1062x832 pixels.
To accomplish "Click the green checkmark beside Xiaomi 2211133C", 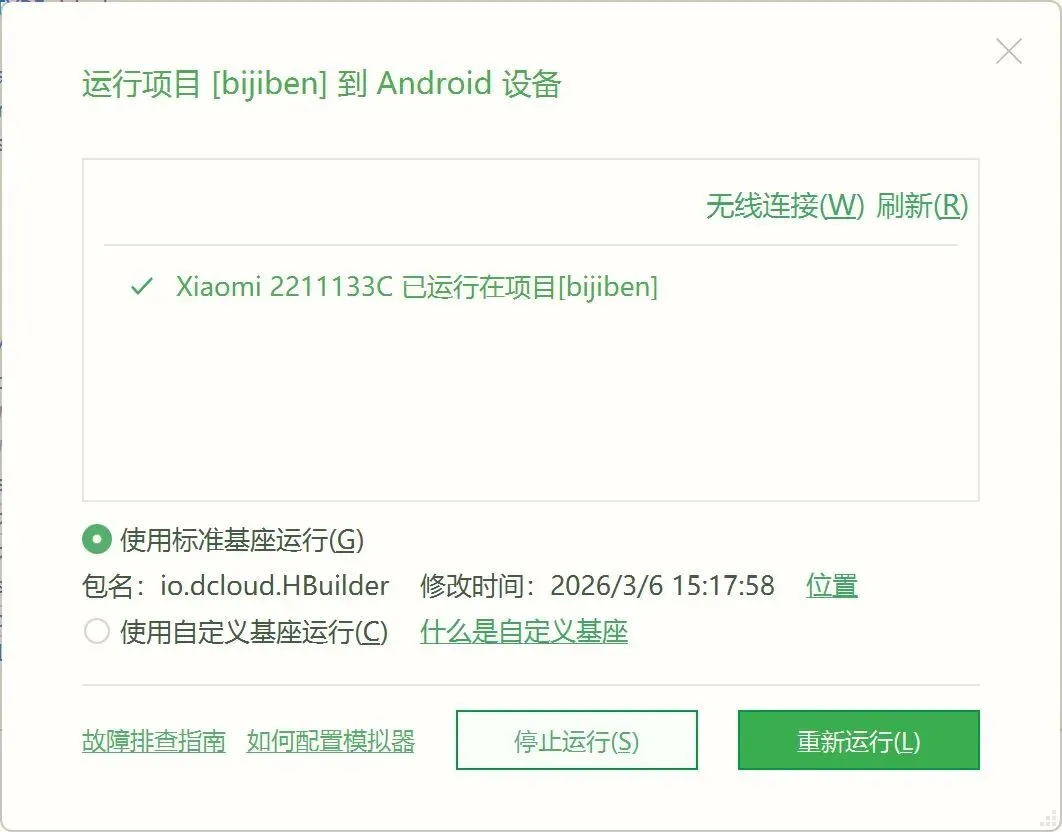I will [142, 287].
